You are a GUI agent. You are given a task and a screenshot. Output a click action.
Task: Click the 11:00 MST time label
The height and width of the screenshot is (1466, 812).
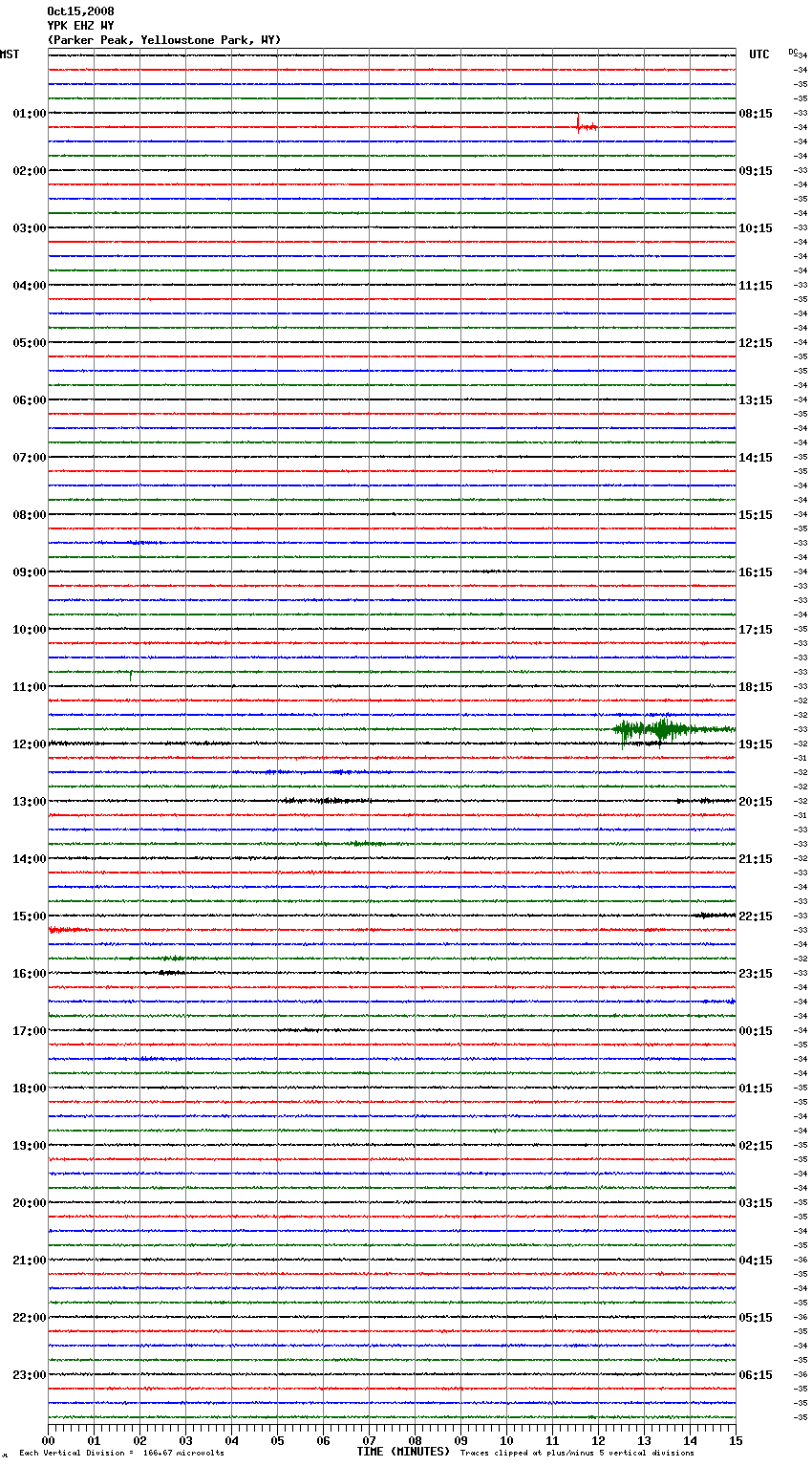click(x=30, y=687)
